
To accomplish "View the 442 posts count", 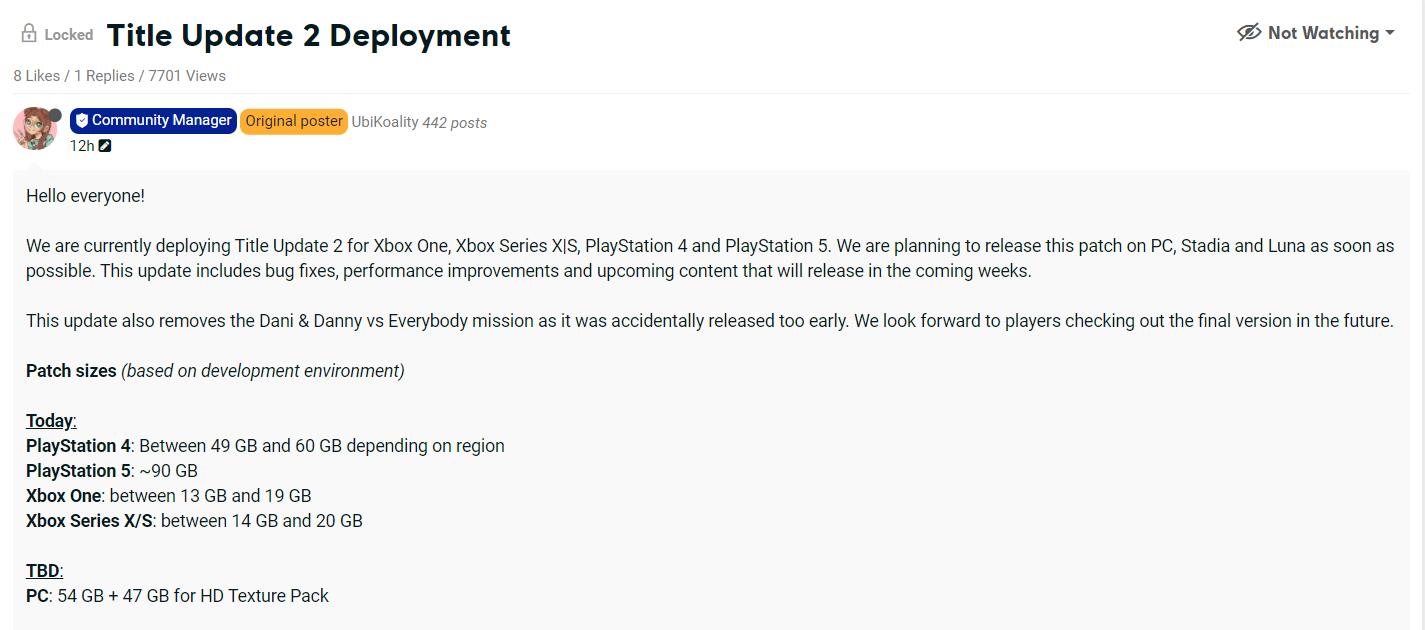I will [455, 122].
